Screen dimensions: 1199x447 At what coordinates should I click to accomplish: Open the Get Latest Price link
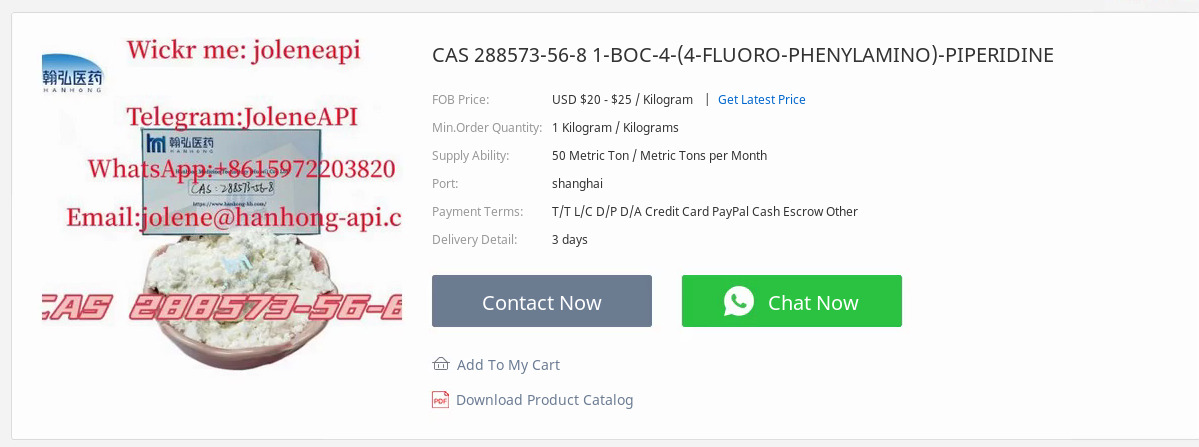pos(762,99)
